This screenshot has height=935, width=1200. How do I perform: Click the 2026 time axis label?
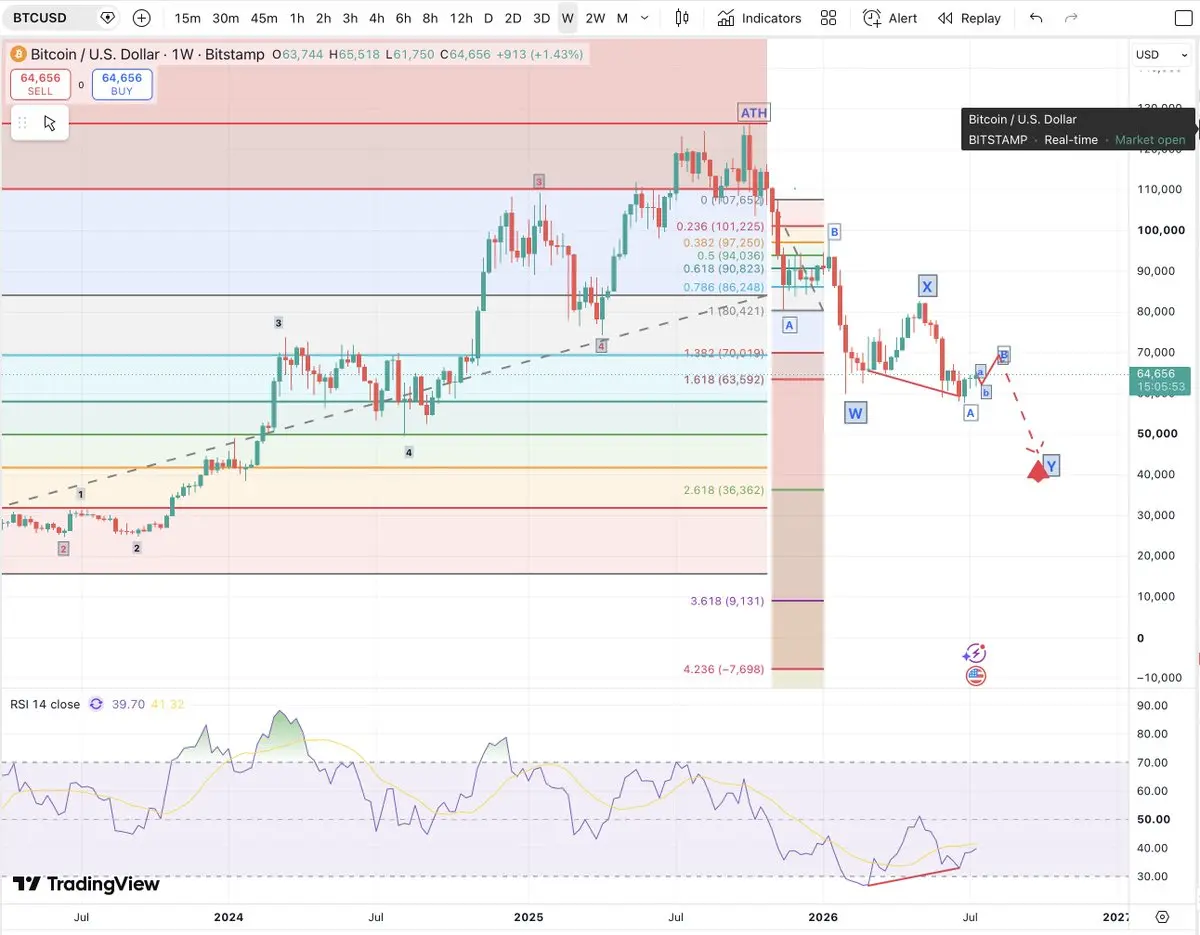point(823,916)
